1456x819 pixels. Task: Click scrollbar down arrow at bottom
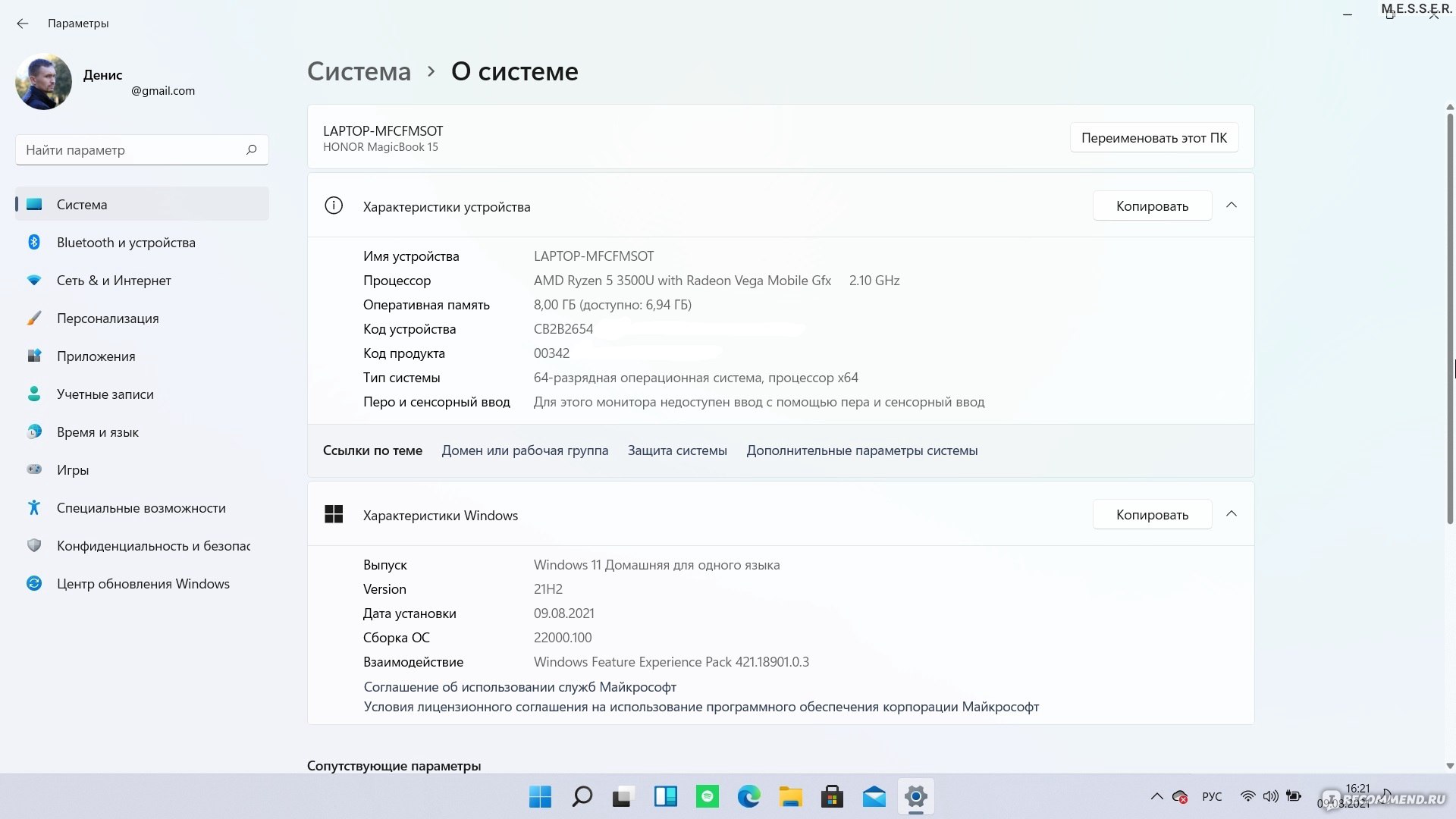coord(1450,766)
